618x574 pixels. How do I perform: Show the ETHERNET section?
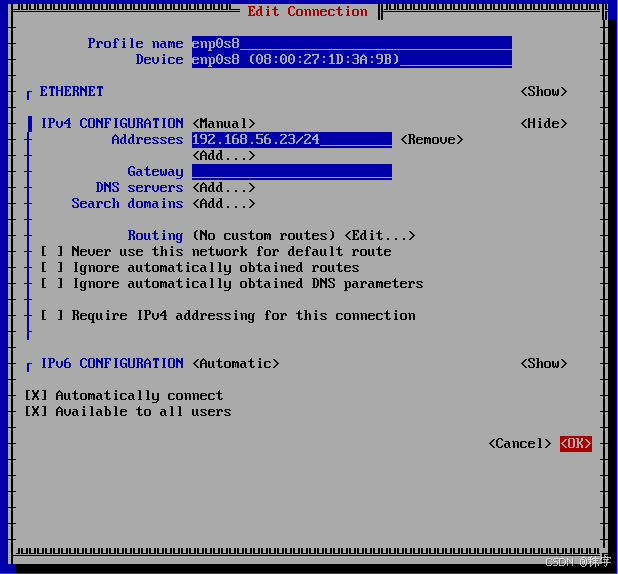tap(544, 91)
